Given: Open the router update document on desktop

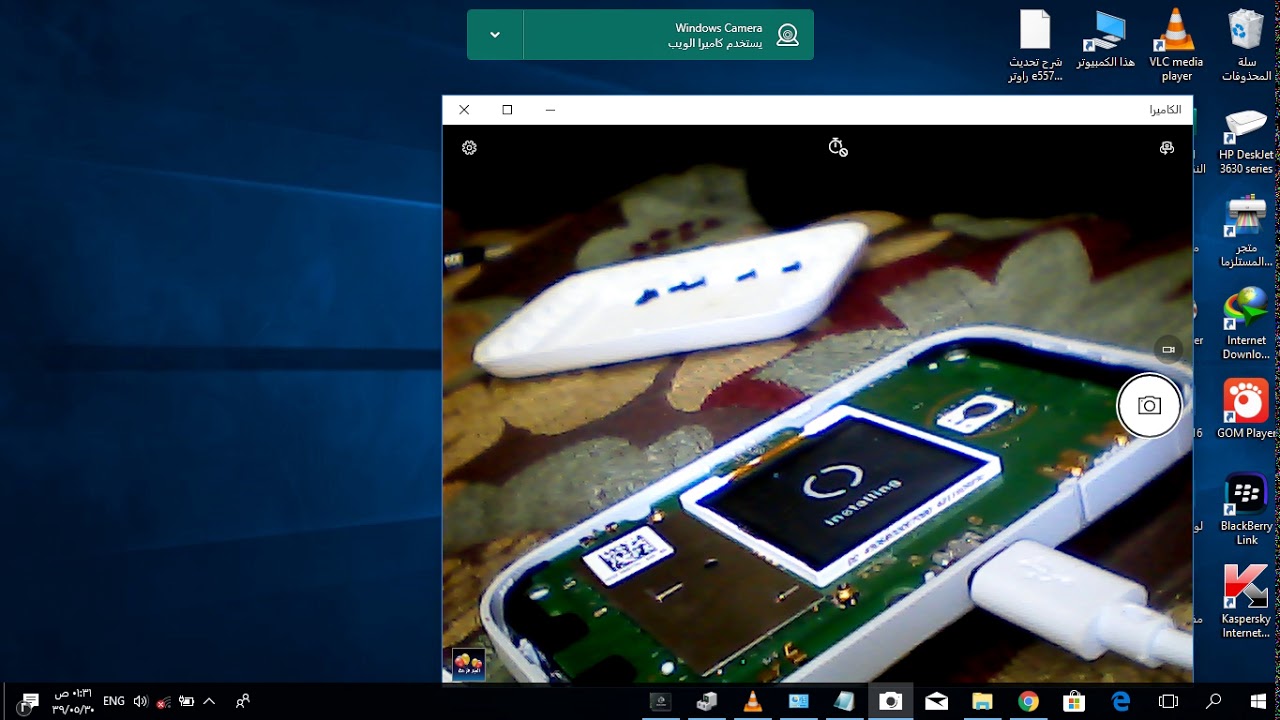Looking at the screenshot, I should pyautogui.click(x=1035, y=46).
